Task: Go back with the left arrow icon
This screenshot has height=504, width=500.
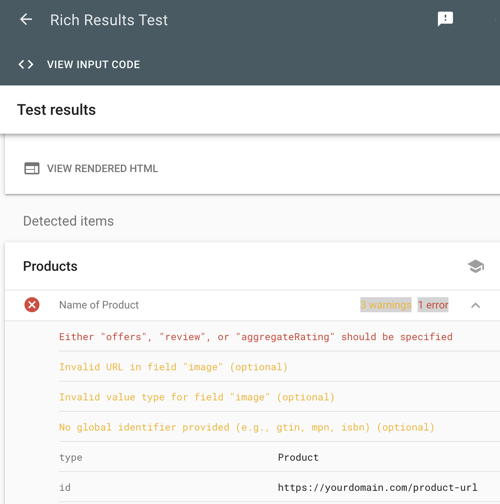Action: pyautogui.click(x=26, y=20)
